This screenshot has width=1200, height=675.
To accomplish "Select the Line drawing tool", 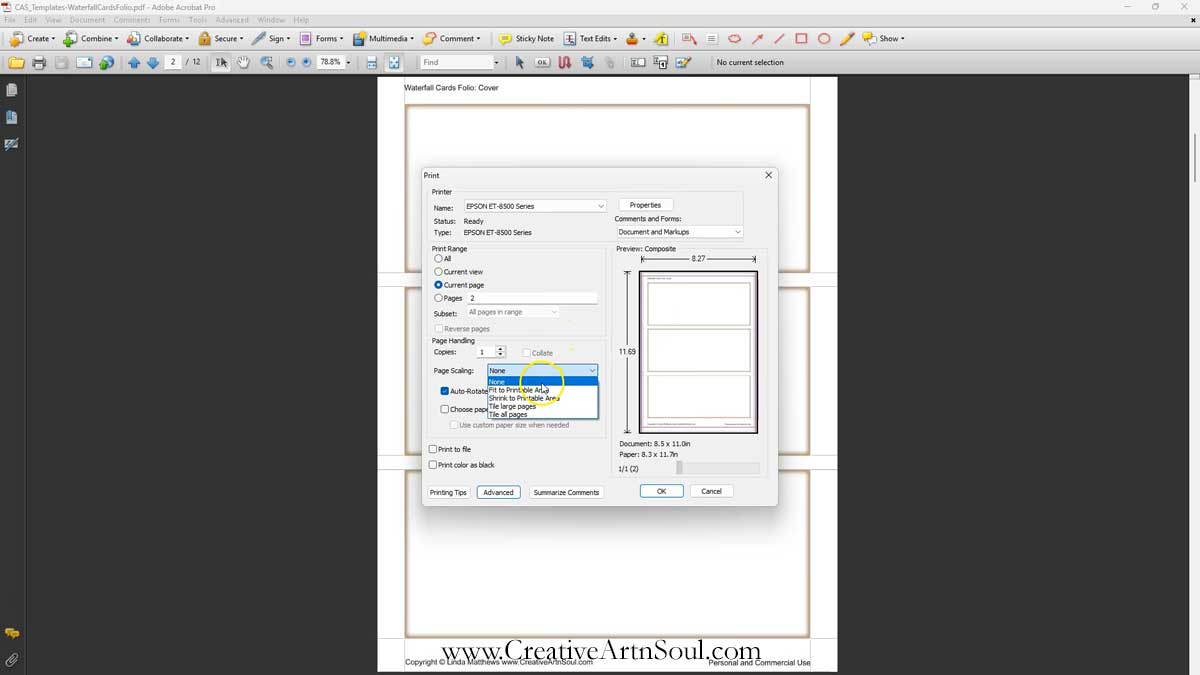I will (779, 39).
